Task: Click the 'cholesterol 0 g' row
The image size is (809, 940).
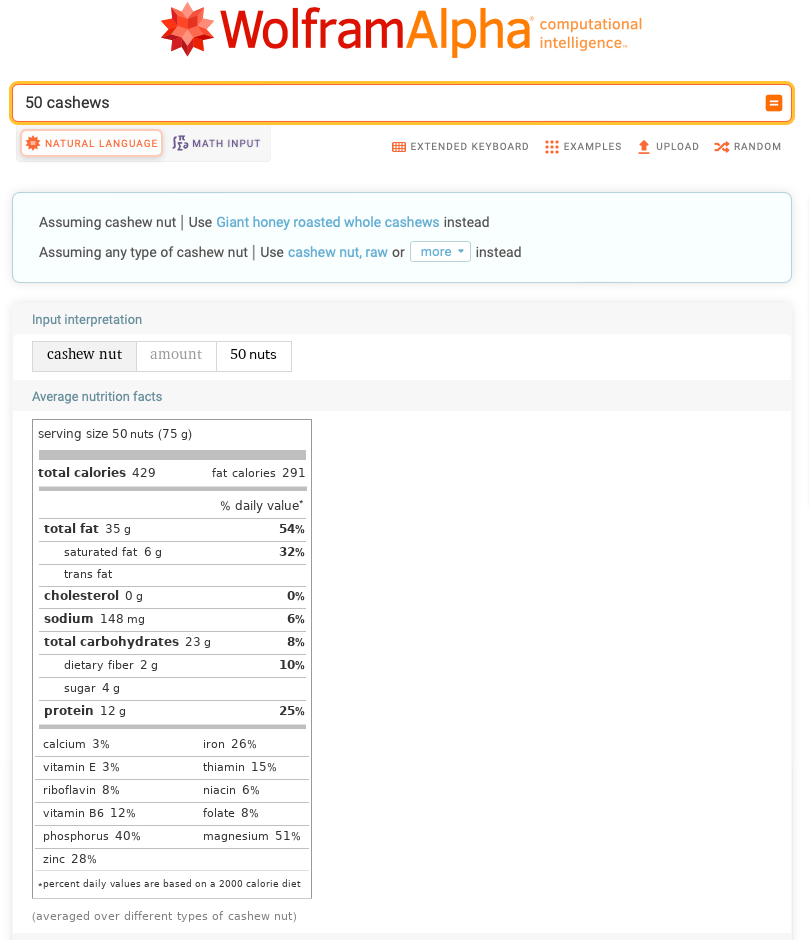Action: click(x=172, y=596)
